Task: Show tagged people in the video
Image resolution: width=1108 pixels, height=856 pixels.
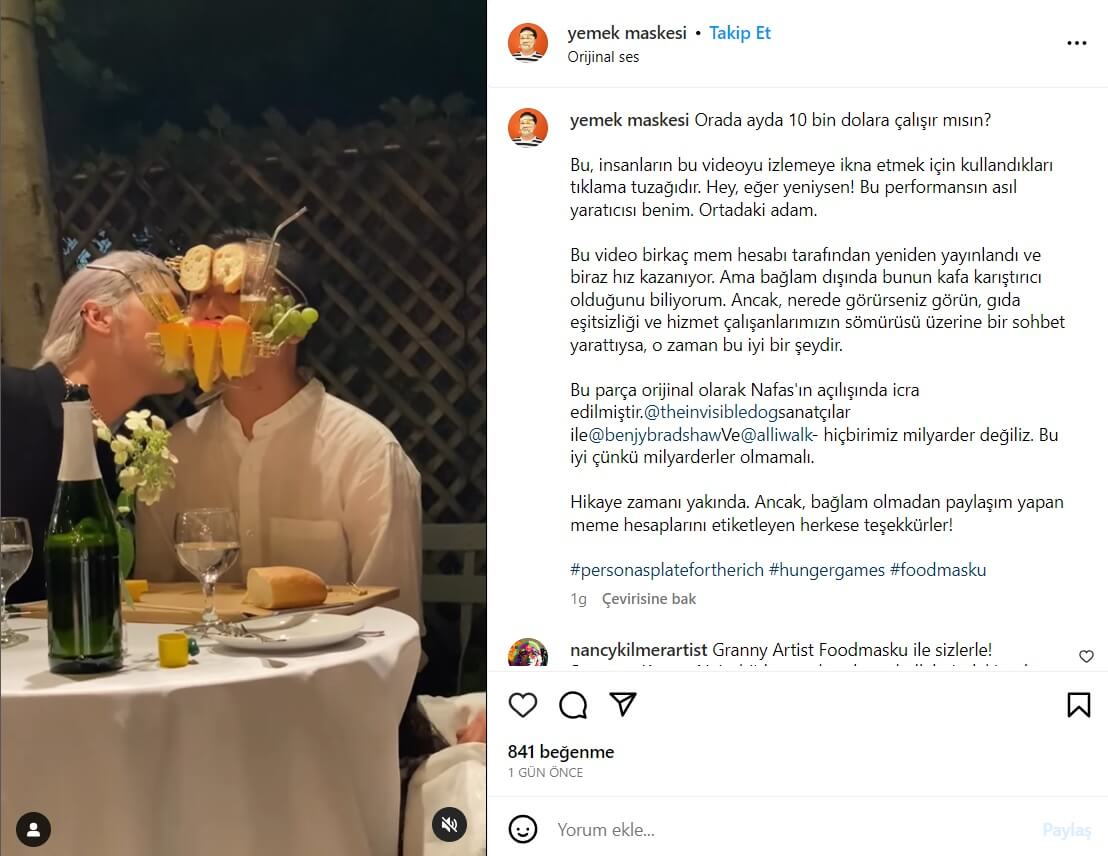Action: click(33, 829)
